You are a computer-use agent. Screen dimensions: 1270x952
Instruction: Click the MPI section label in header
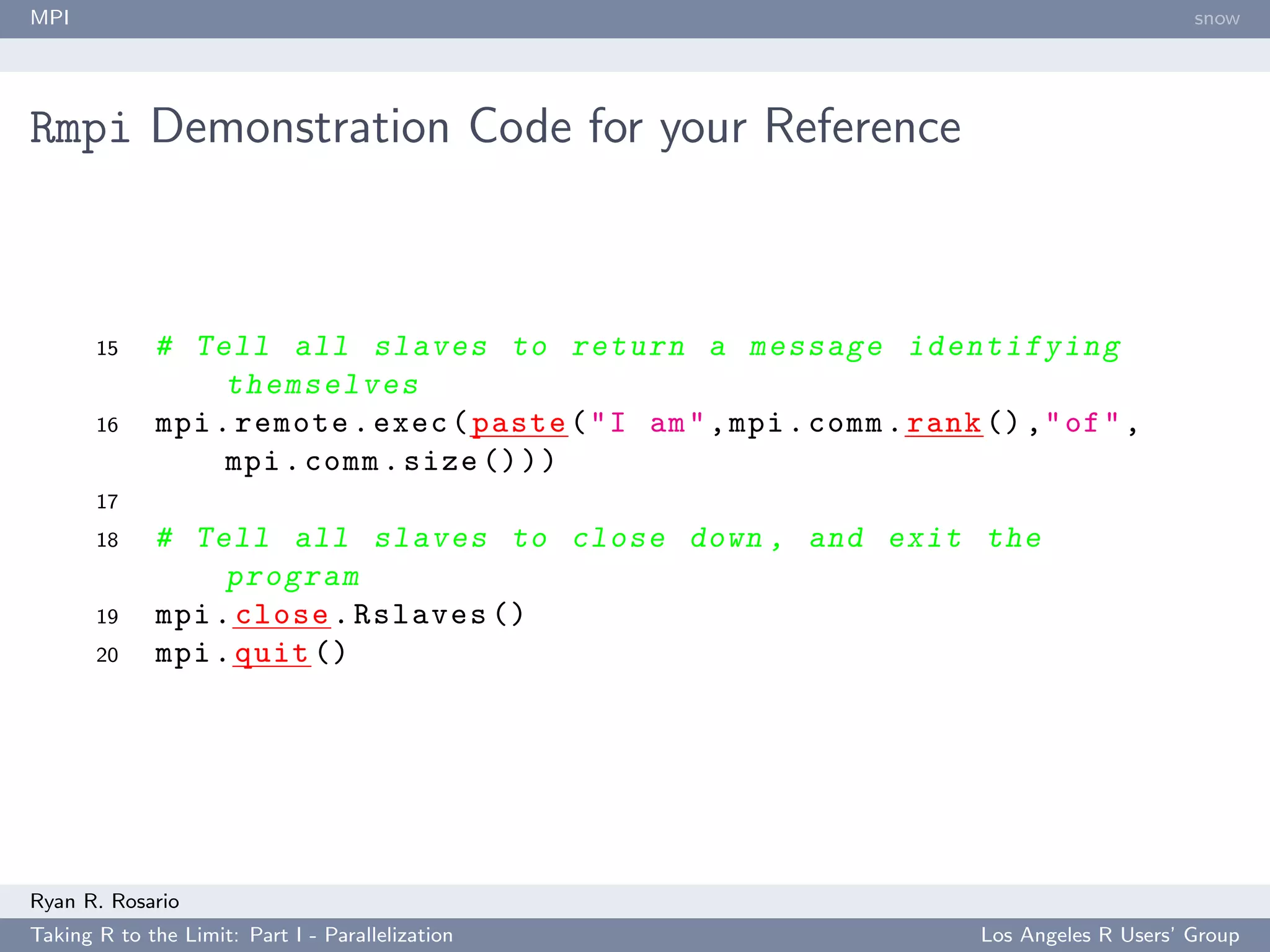(50, 18)
